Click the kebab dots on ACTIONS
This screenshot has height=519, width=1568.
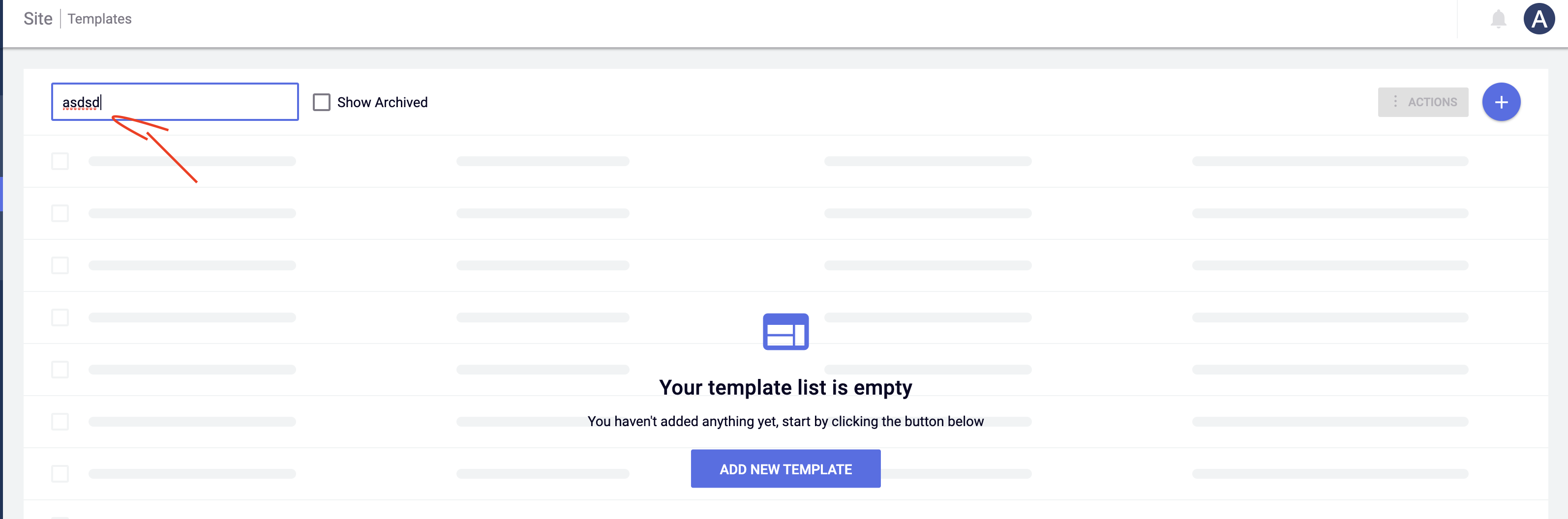[x=1396, y=102]
